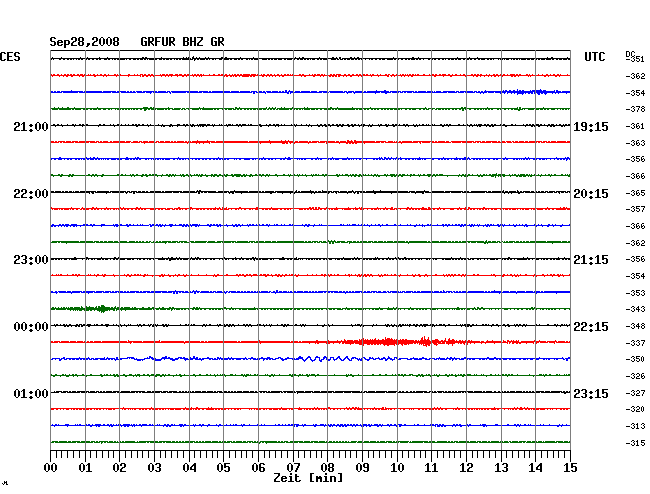
Task: Click the 01 minute axis label
Action: point(85,467)
